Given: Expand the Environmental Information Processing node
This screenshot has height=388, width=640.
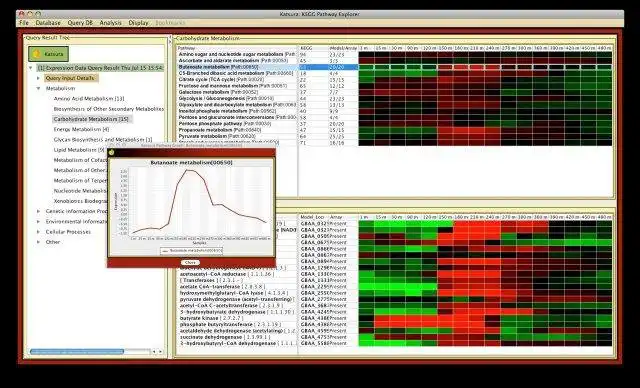Looking at the screenshot, I should pyautogui.click(x=38, y=222).
